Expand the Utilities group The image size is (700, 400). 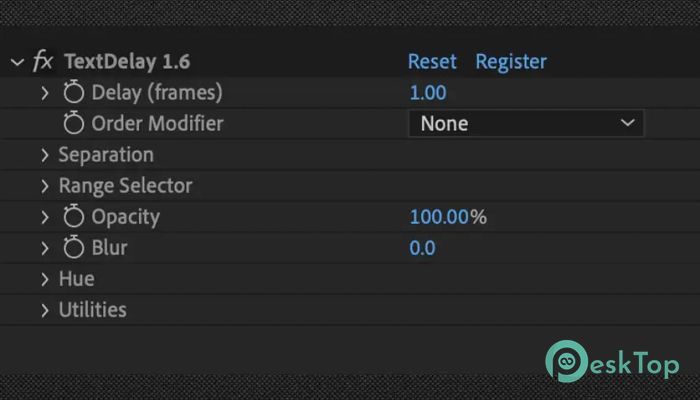[45, 310]
